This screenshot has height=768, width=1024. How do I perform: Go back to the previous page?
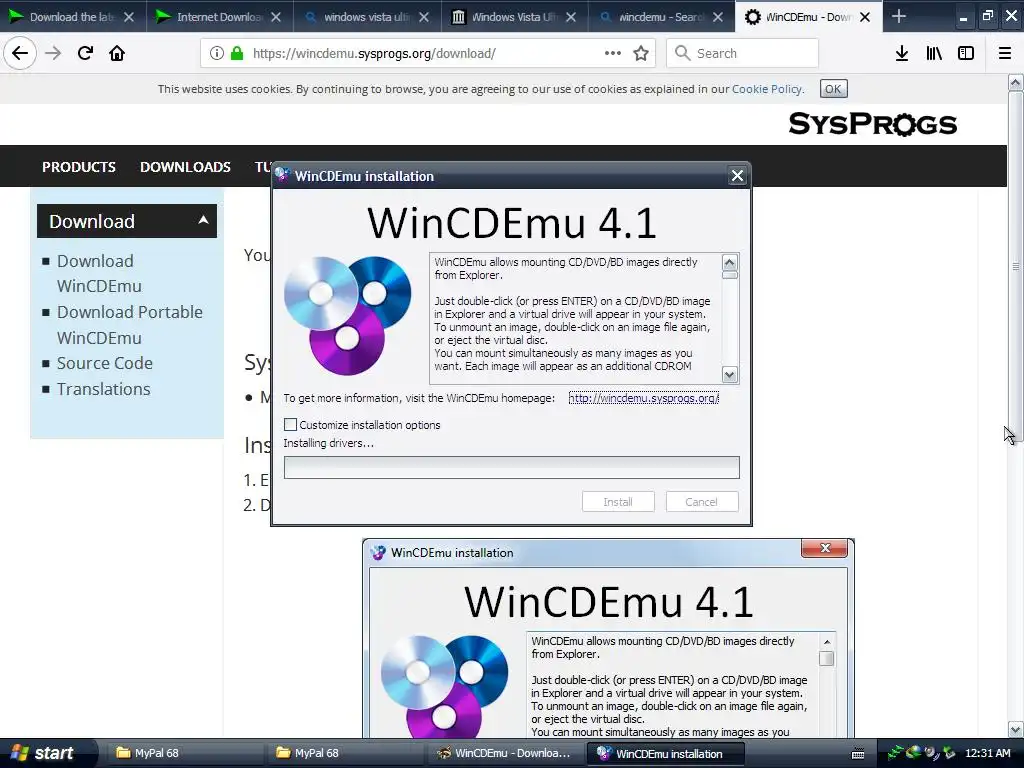20,53
